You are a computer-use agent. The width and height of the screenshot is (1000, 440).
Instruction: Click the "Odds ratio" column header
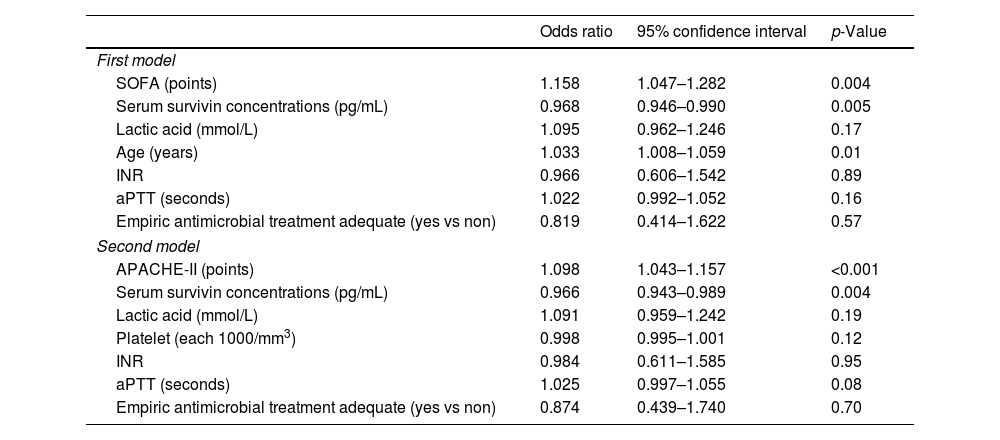pos(576,32)
